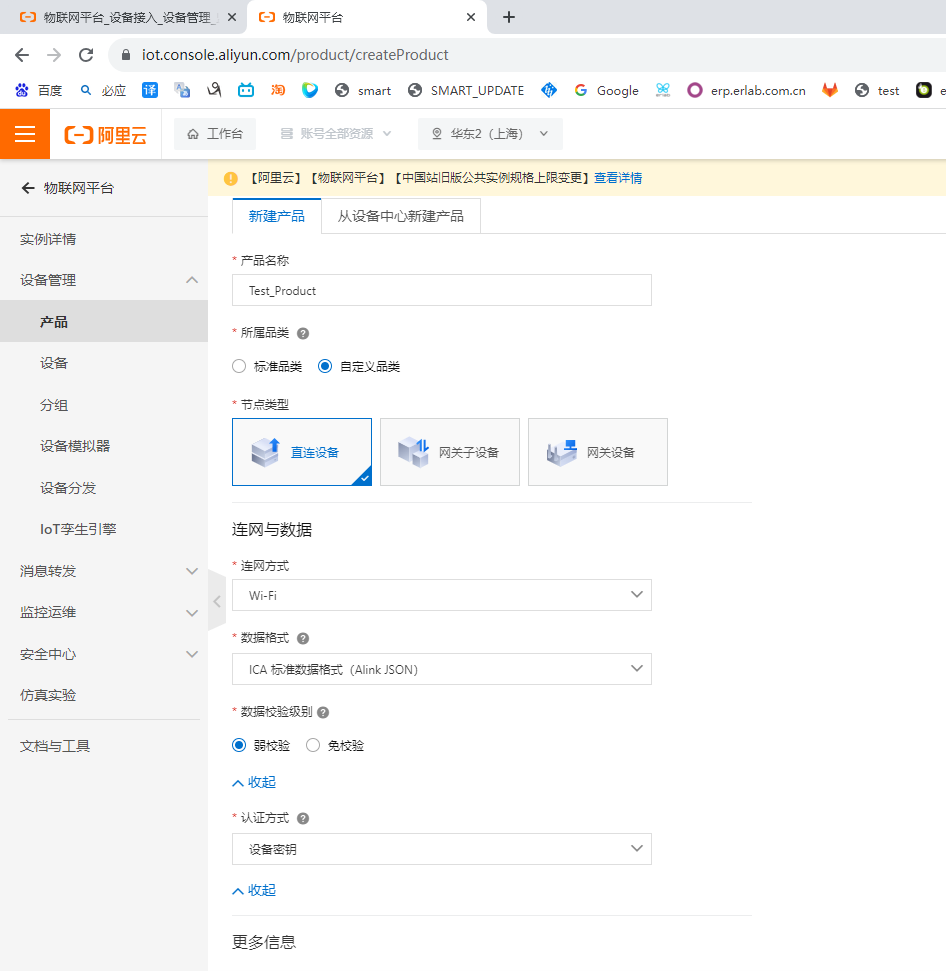Open the Google bookmark
This screenshot has width=946, height=971.
point(607,90)
